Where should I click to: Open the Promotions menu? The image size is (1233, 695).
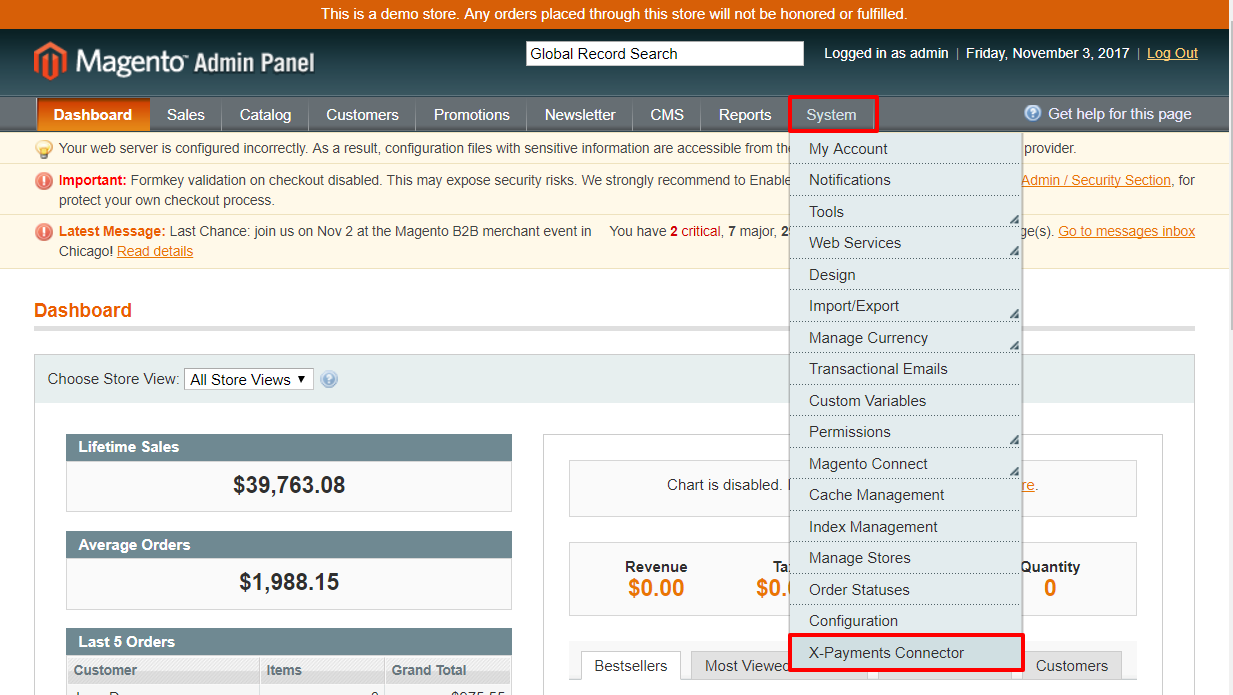click(x=472, y=115)
